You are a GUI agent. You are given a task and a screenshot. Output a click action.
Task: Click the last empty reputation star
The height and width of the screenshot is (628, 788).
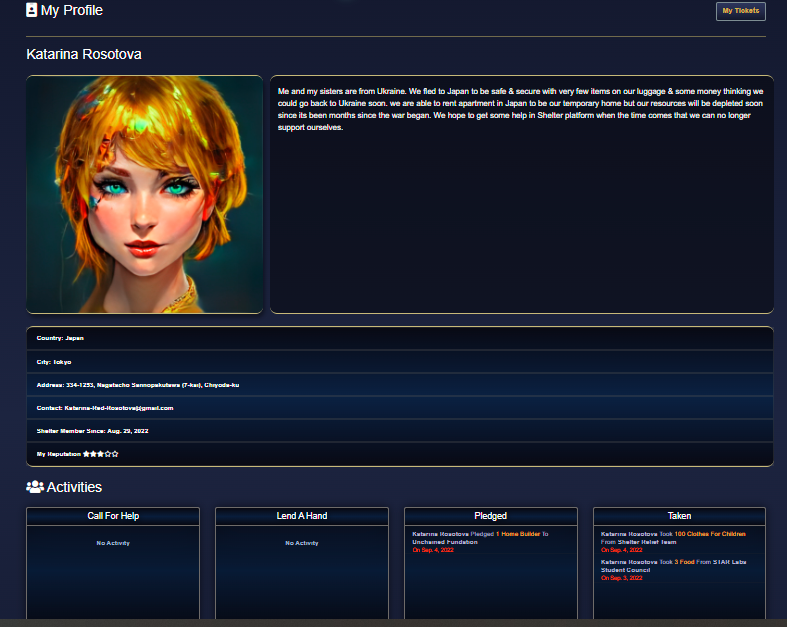tap(115, 454)
